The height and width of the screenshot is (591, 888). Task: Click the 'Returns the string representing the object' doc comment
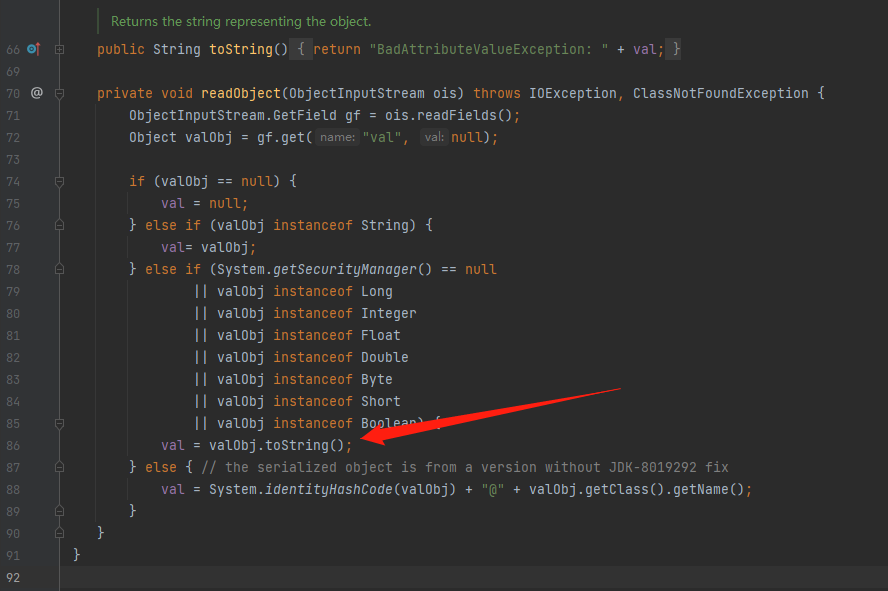pos(241,22)
